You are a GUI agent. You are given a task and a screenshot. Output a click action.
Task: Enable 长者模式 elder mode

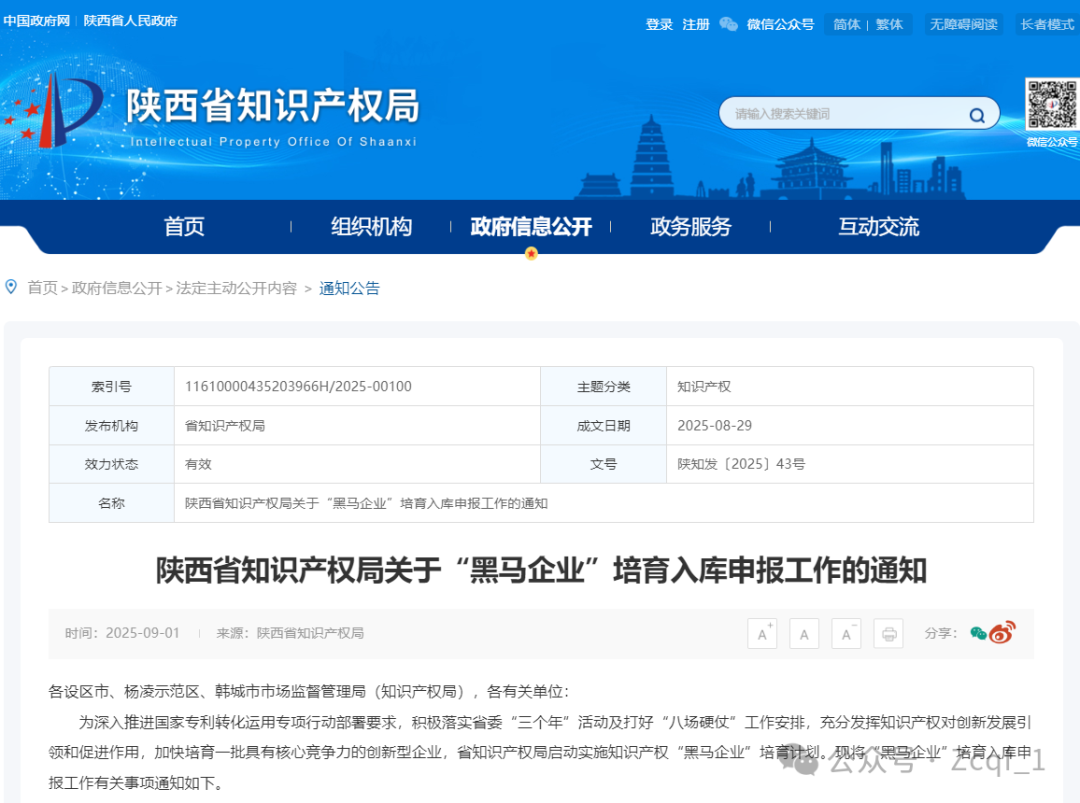(1047, 24)
